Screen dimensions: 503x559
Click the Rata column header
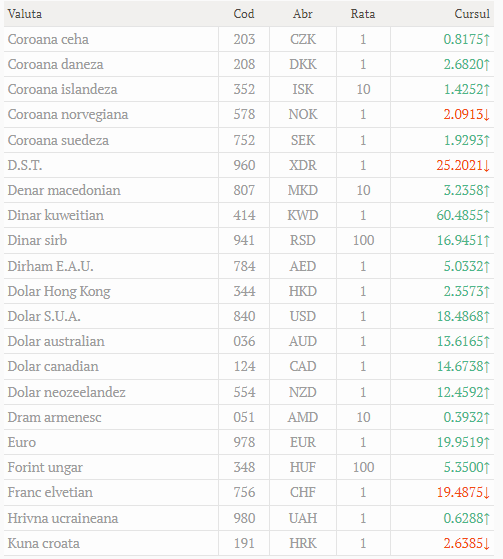(363, 14)
